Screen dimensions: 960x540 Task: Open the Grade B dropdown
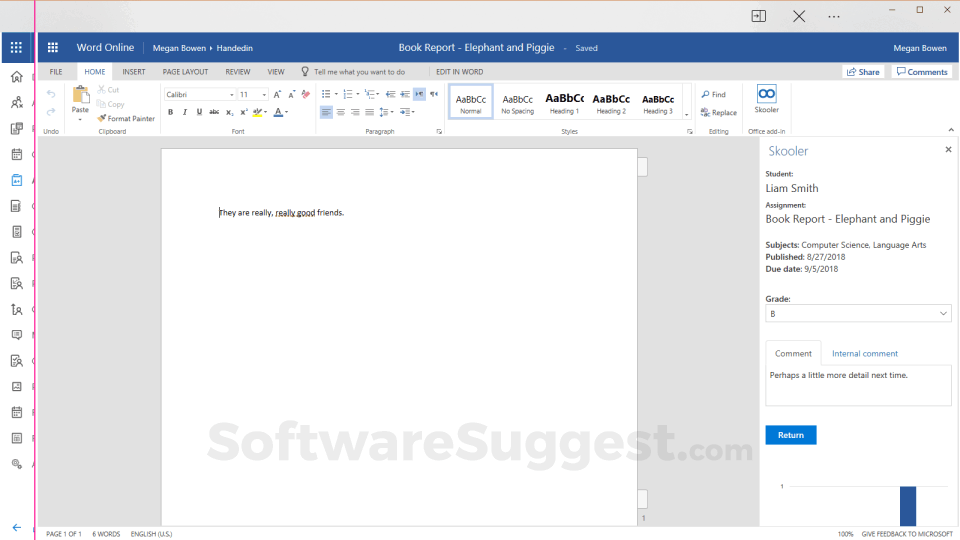pos(858,313)
